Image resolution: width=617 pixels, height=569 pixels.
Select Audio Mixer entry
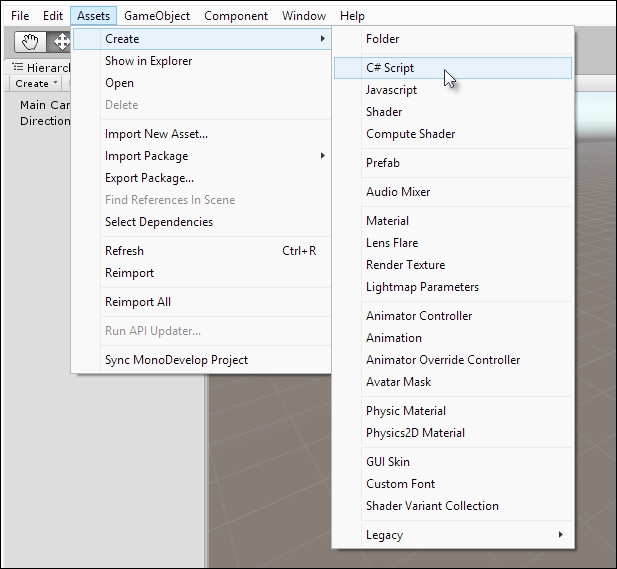(398, 192)
